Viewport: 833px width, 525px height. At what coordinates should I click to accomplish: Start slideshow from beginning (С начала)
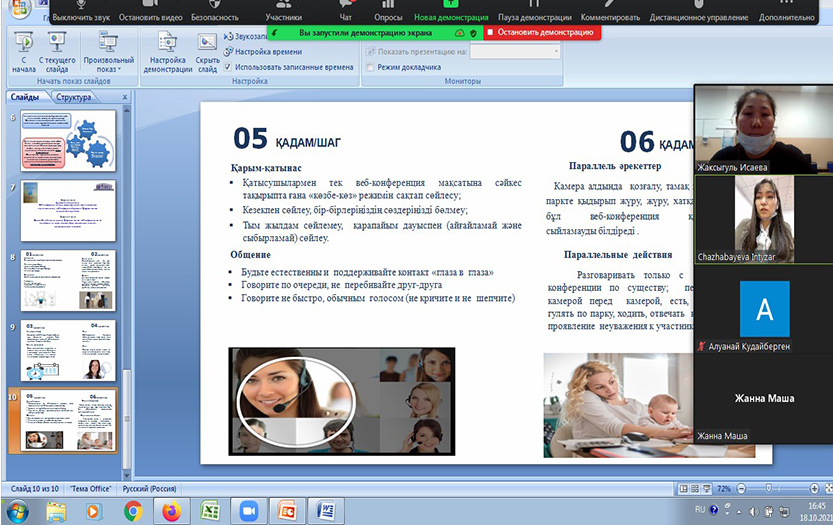[x=24, y=50]
